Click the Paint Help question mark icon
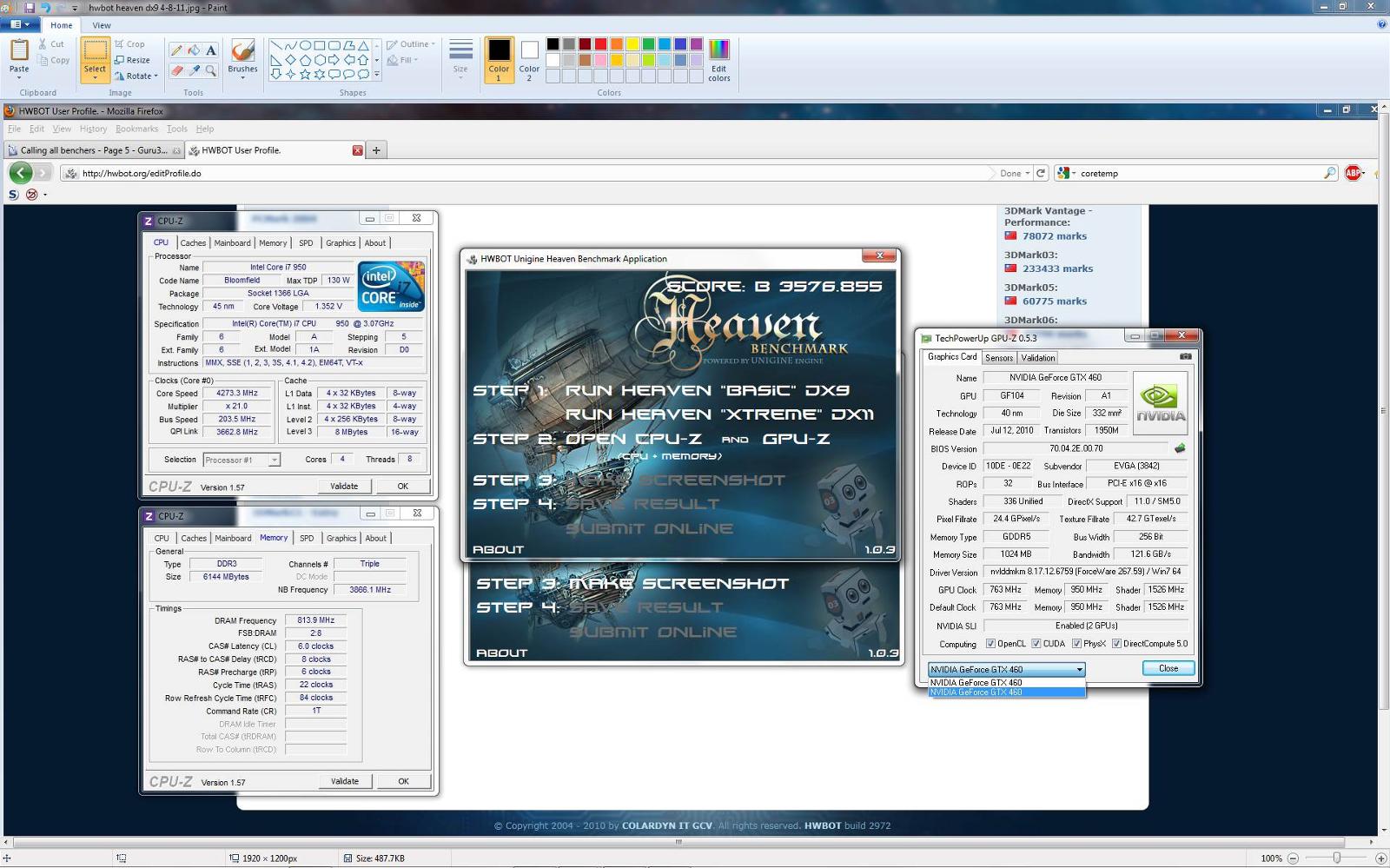The height and width of the screenshot is (868, 1390). (x=1381, y=25)
